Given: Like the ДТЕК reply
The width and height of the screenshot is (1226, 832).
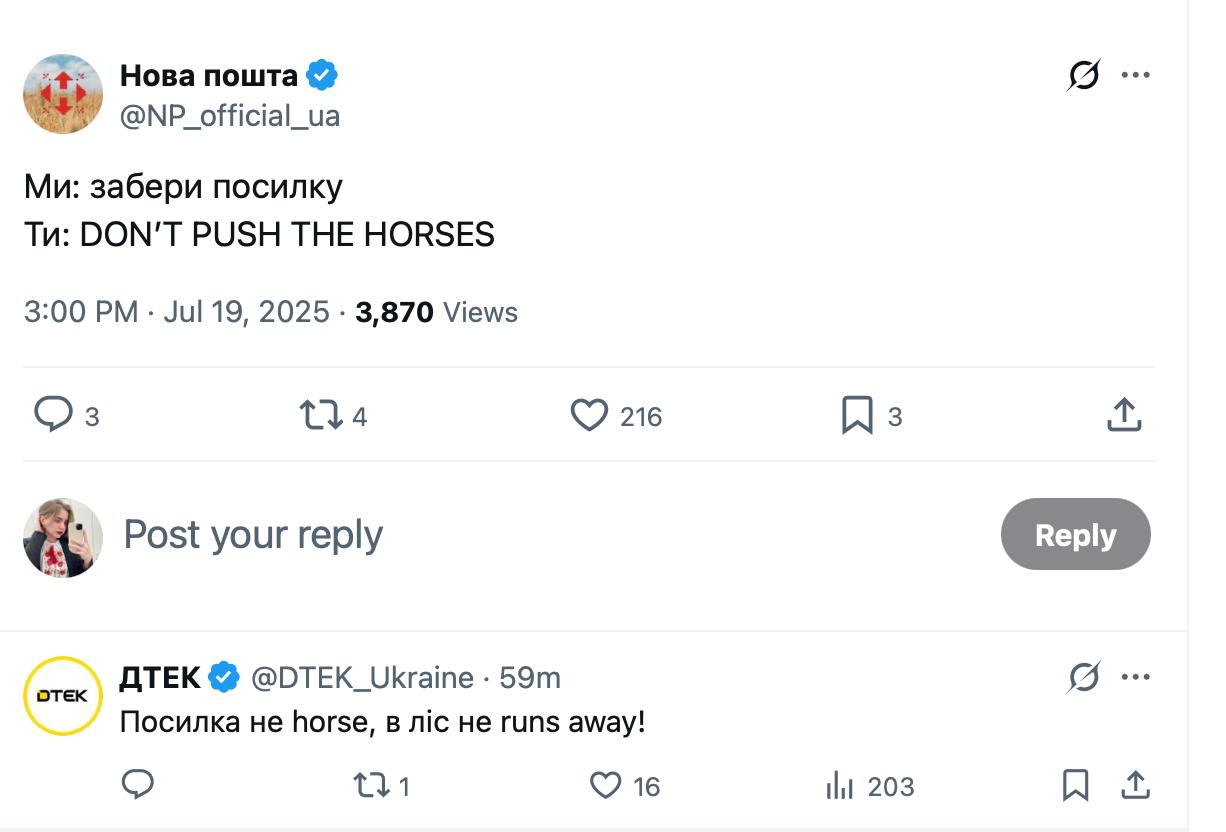Looking at the screenshot, I should (x=605, y=786).
